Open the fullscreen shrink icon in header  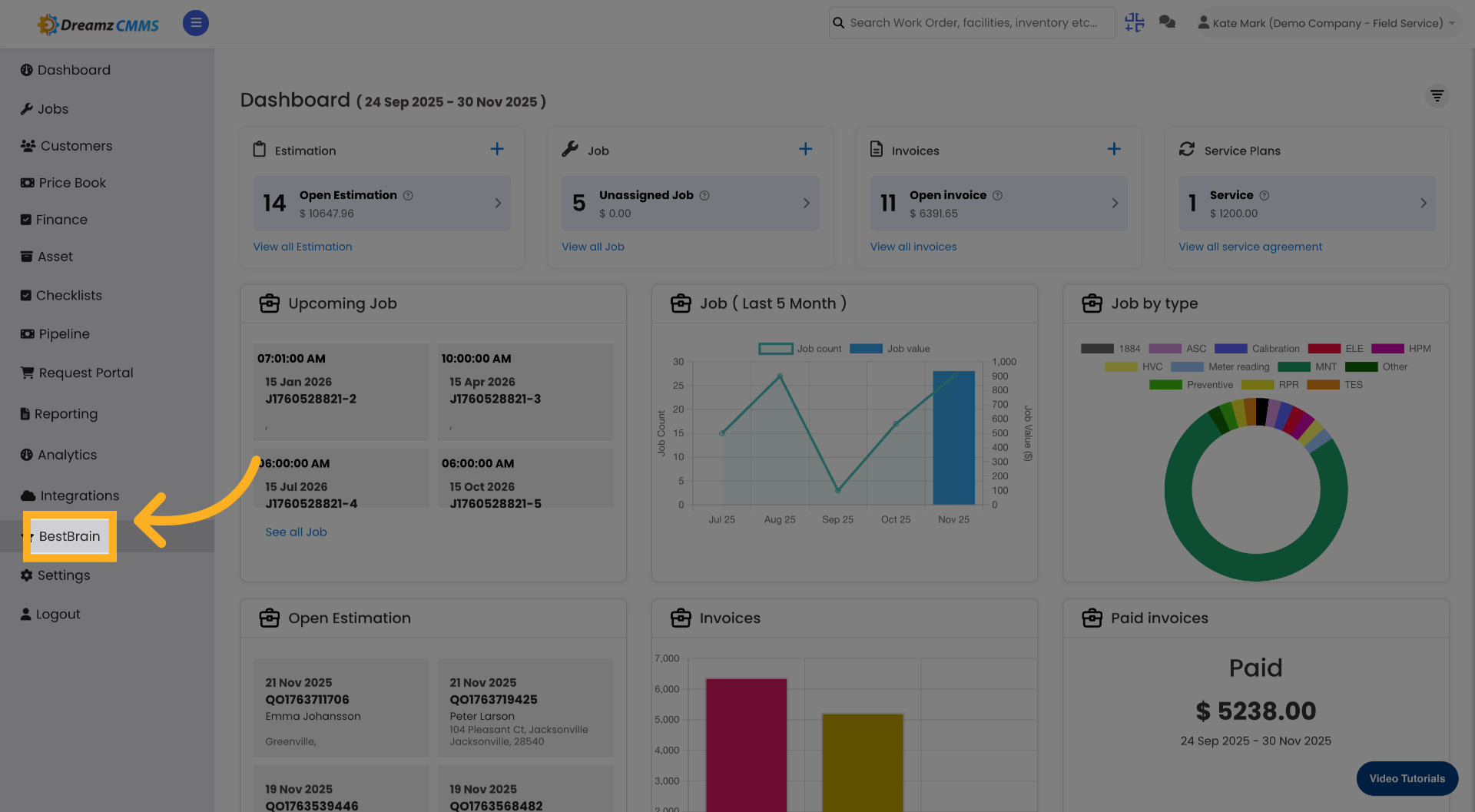[x=1135, y=23]
